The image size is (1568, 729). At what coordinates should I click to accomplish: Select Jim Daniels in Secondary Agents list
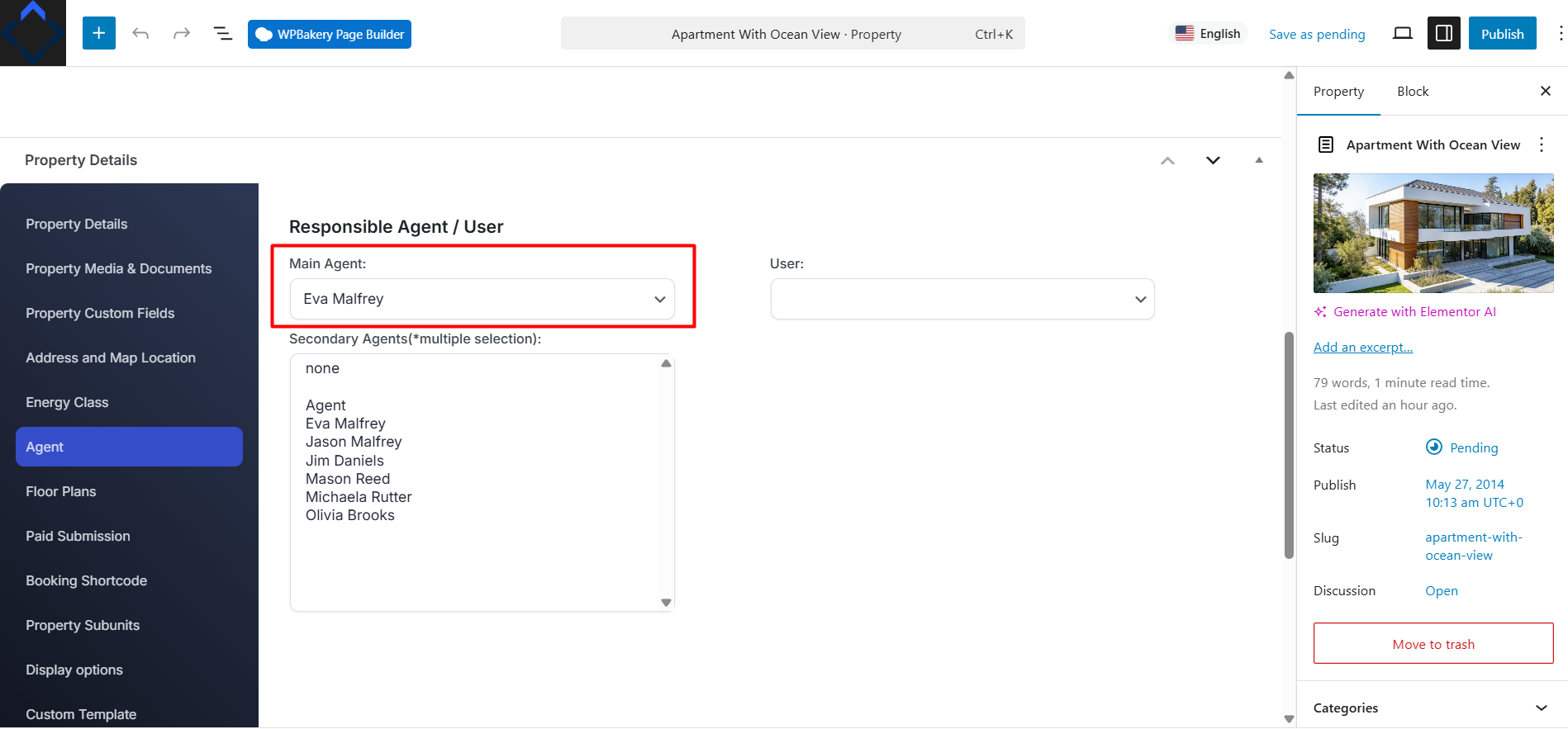click(x=344, y=461)
